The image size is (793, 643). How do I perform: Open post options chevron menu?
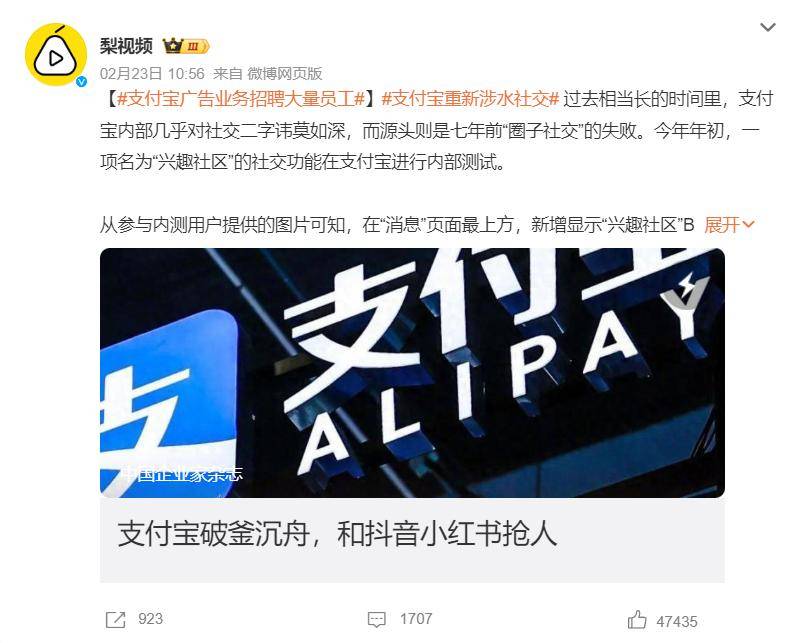click(768, 27)
